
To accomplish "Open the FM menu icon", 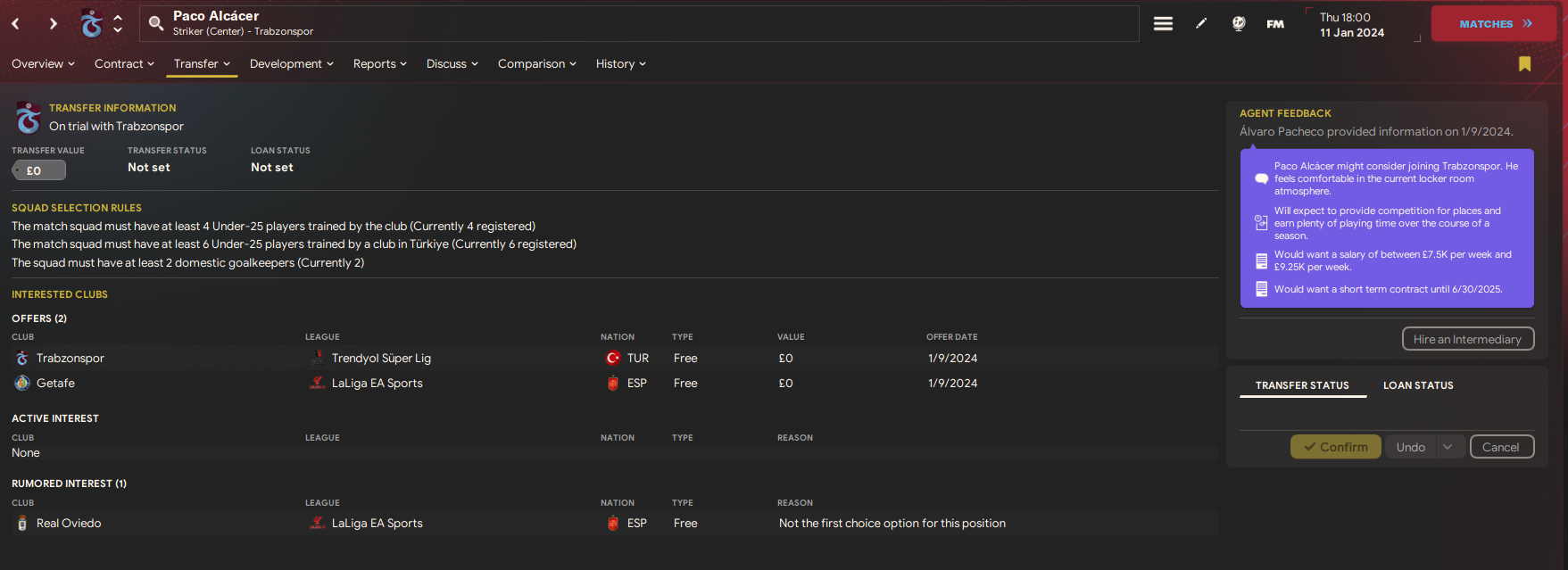I will [1275, 24].
